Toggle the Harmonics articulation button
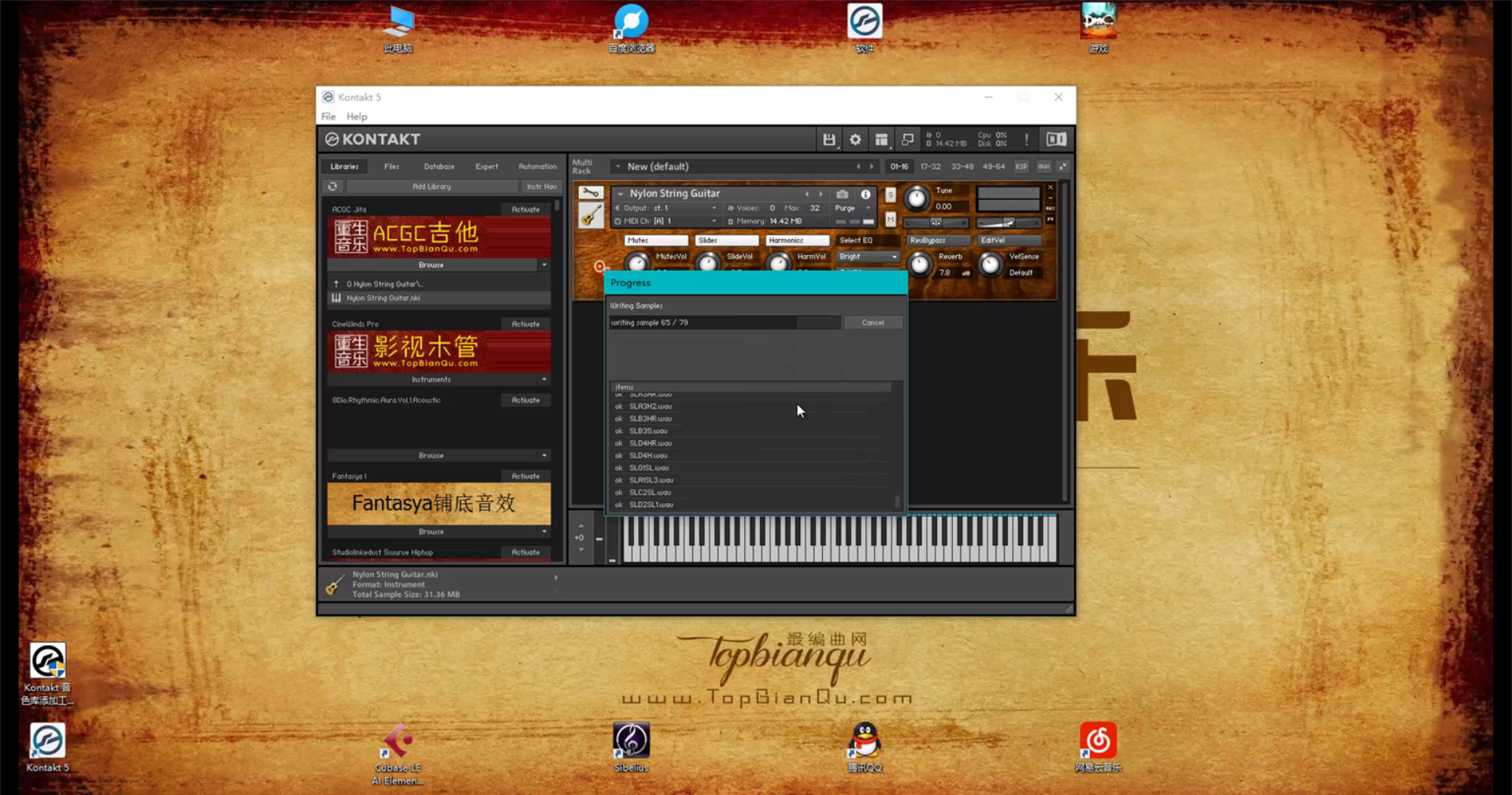The image size is (1512, 795). click(x=798, y=241)
